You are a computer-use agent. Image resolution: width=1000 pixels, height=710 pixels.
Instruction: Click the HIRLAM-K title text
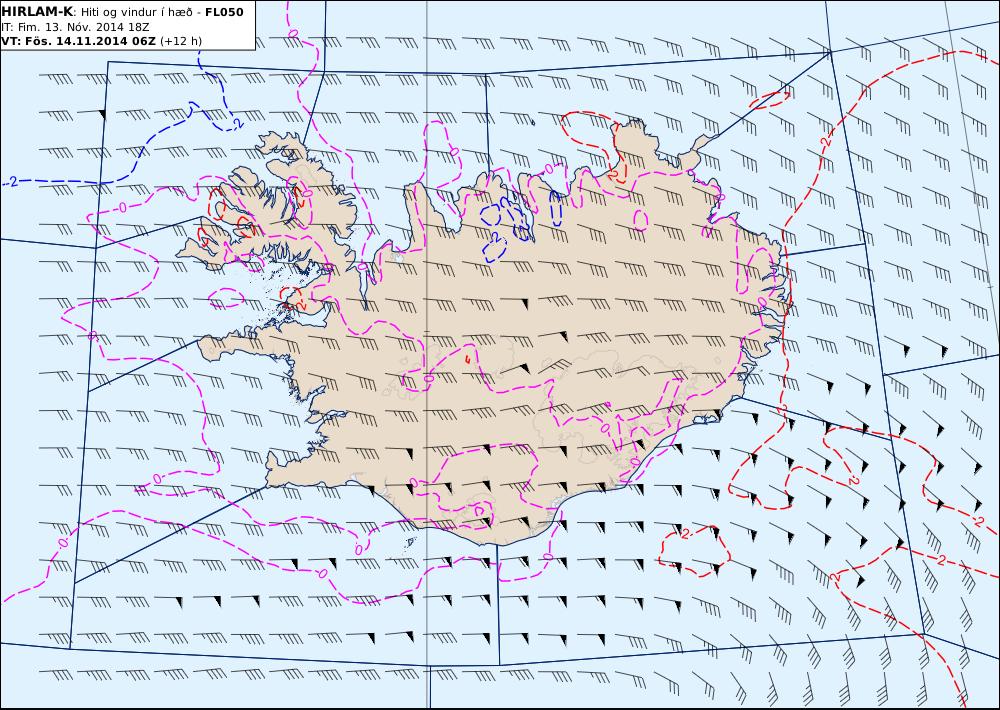[38, 12]
